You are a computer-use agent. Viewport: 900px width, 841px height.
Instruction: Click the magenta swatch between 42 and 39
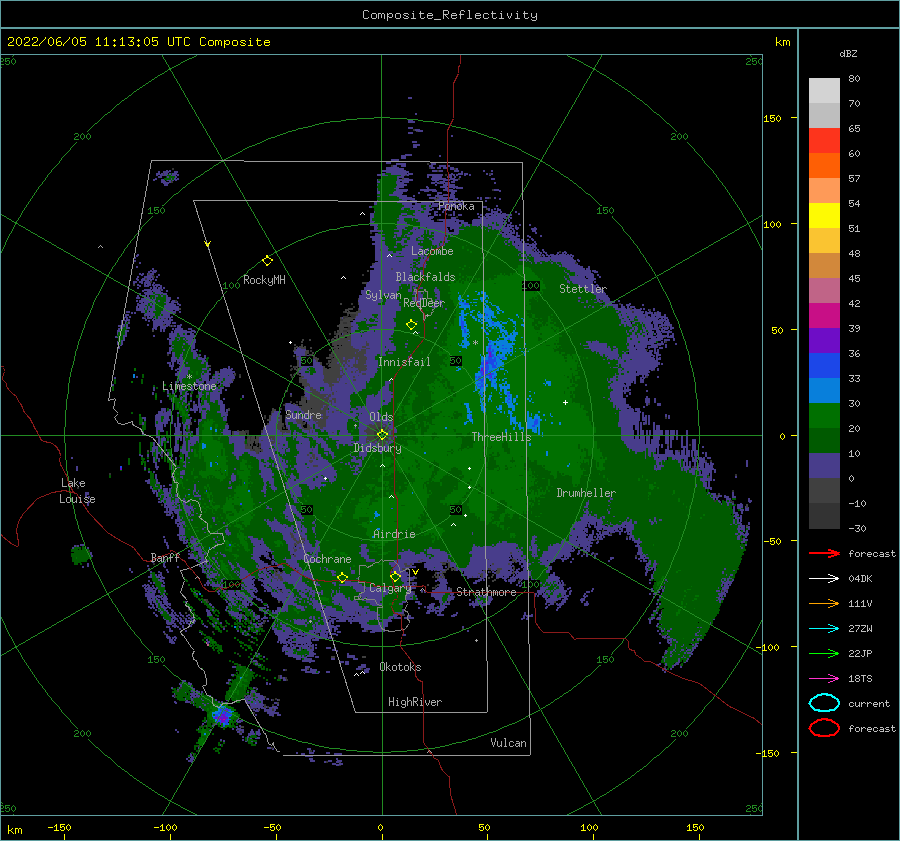(824, 315)
